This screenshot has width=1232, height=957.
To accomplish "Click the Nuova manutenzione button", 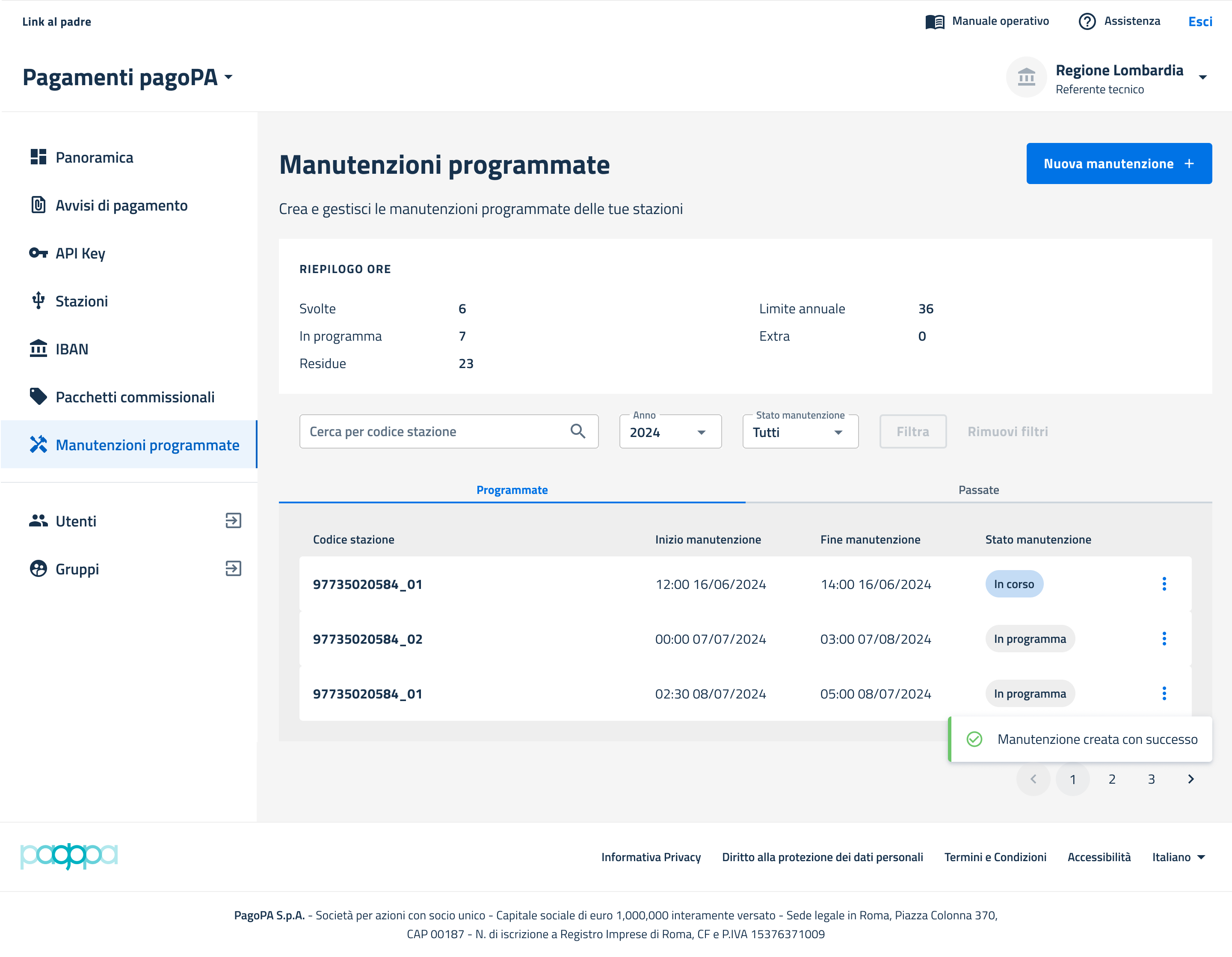I will [1118, 163].
